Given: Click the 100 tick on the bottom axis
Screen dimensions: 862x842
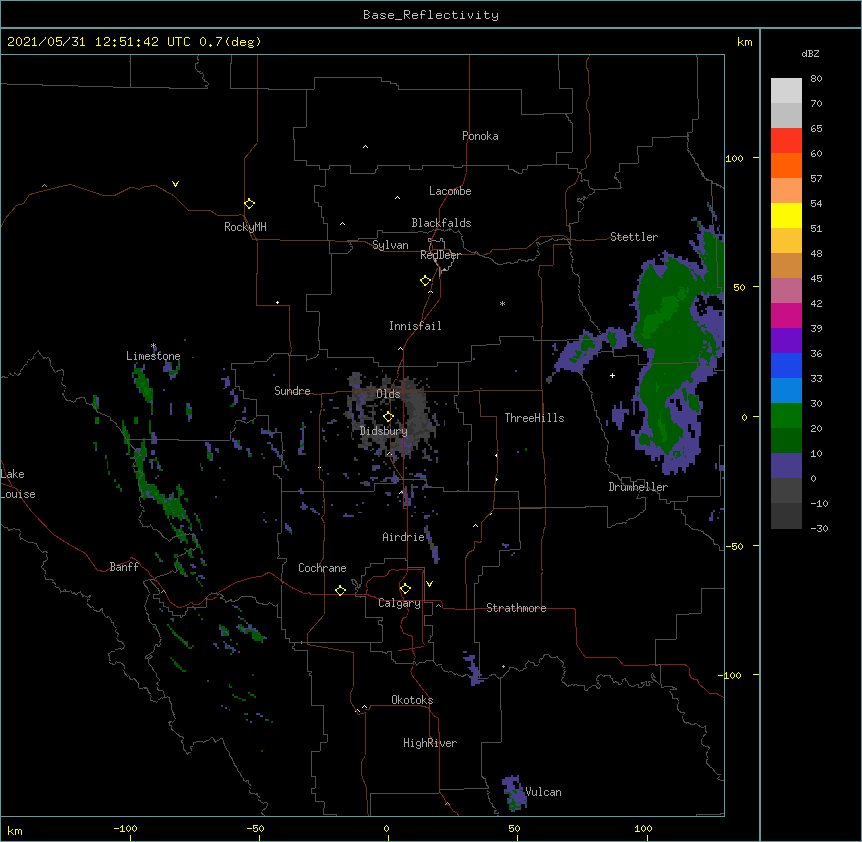Looking at the screenshot, I should [x=643, y=829].
